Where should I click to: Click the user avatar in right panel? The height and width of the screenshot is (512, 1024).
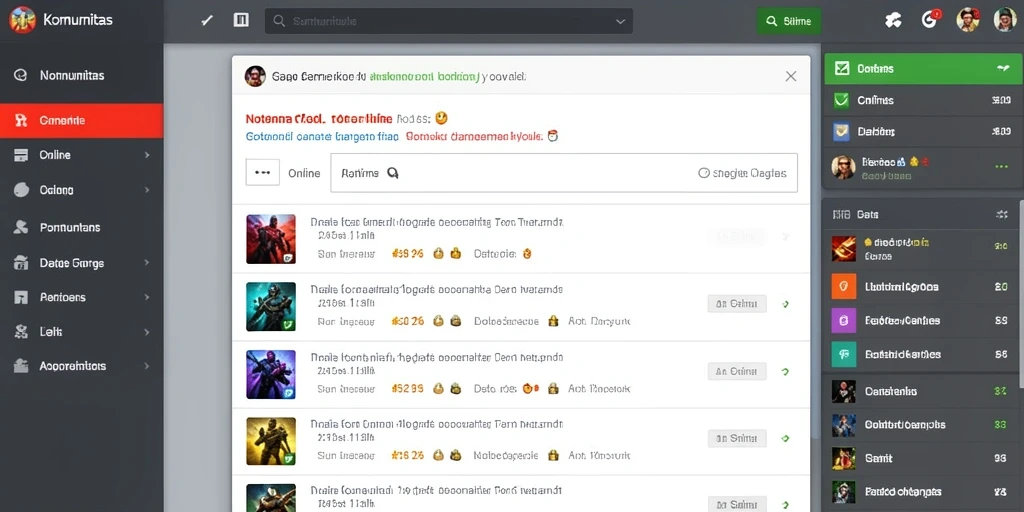point(843,167)
